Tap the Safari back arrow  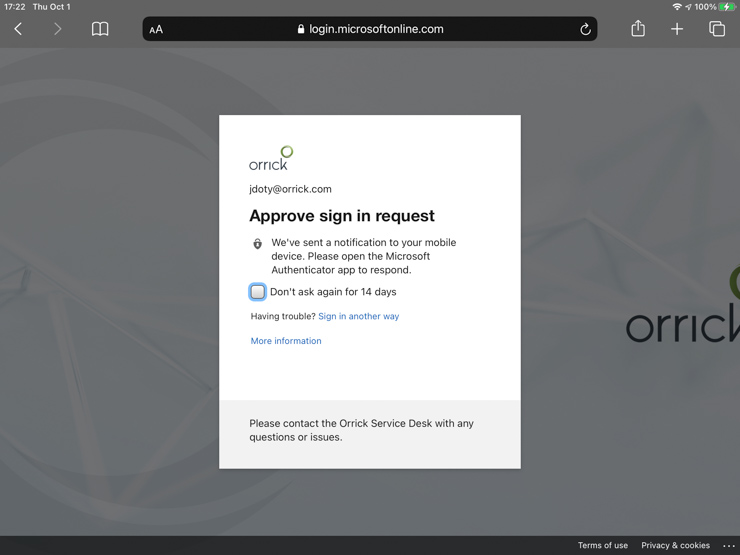click(18, 29)
